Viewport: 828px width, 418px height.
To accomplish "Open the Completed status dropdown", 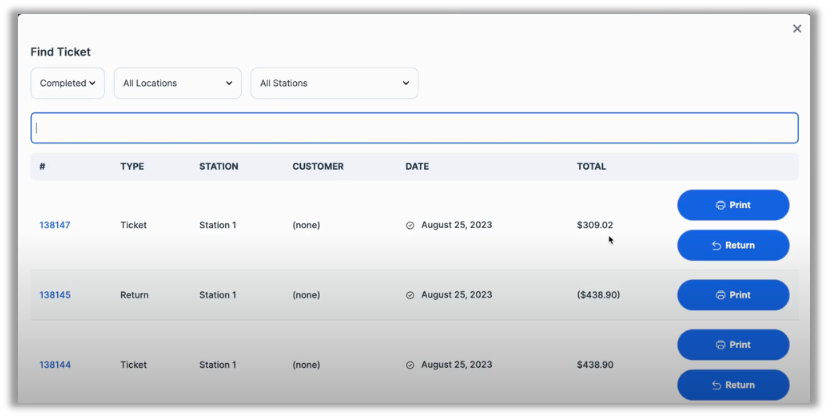I will [x=68, y=83].
